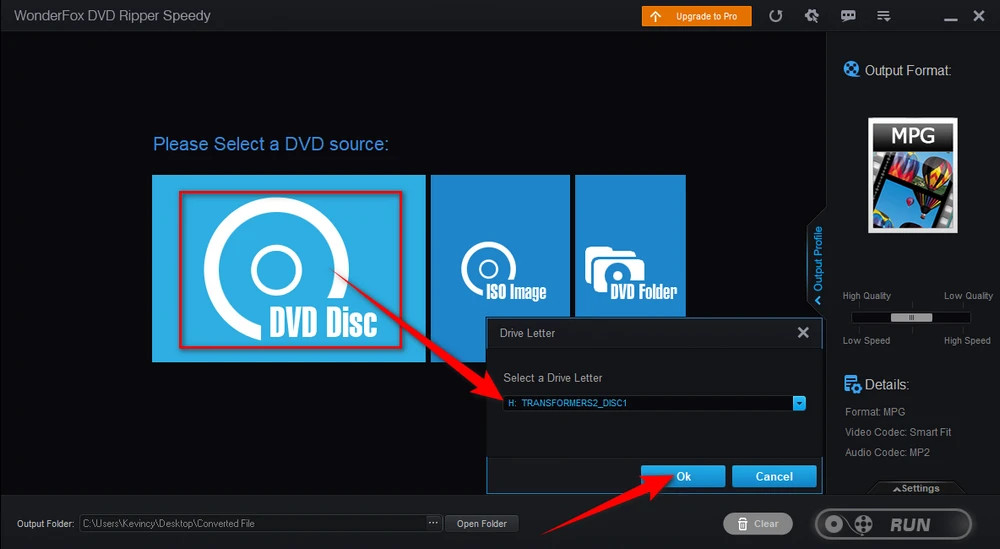
Task: Click the Video Codec: Smart Fit text
Action: (x=898, y=432)
